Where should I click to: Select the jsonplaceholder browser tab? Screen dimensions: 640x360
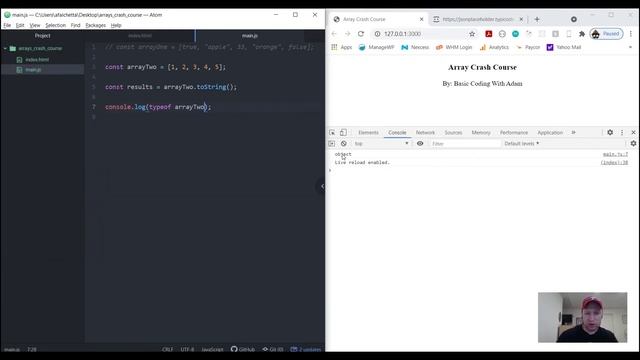click(x=478, y=19)
